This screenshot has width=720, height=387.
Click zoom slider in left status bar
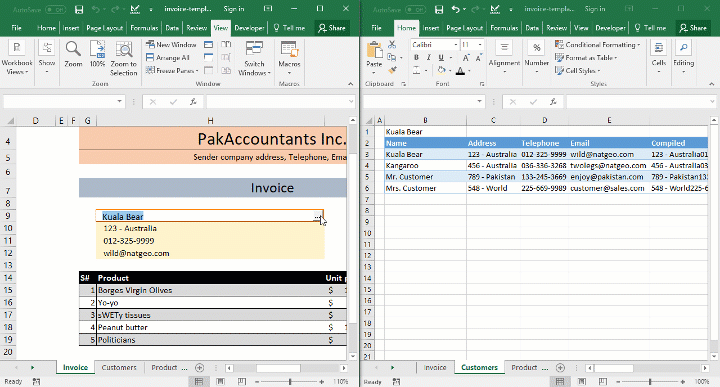(290, 381)
